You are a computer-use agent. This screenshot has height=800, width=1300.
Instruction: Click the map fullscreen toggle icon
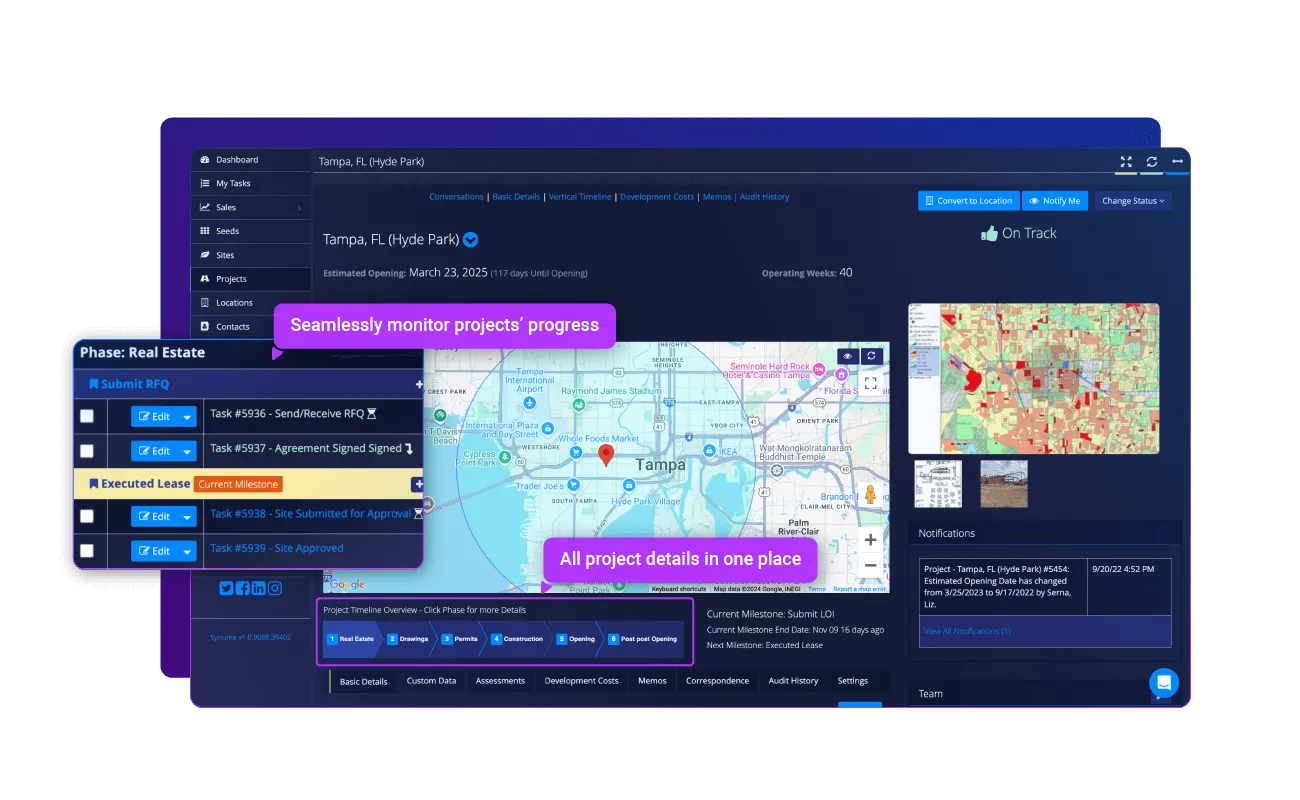tap(870, 383)
